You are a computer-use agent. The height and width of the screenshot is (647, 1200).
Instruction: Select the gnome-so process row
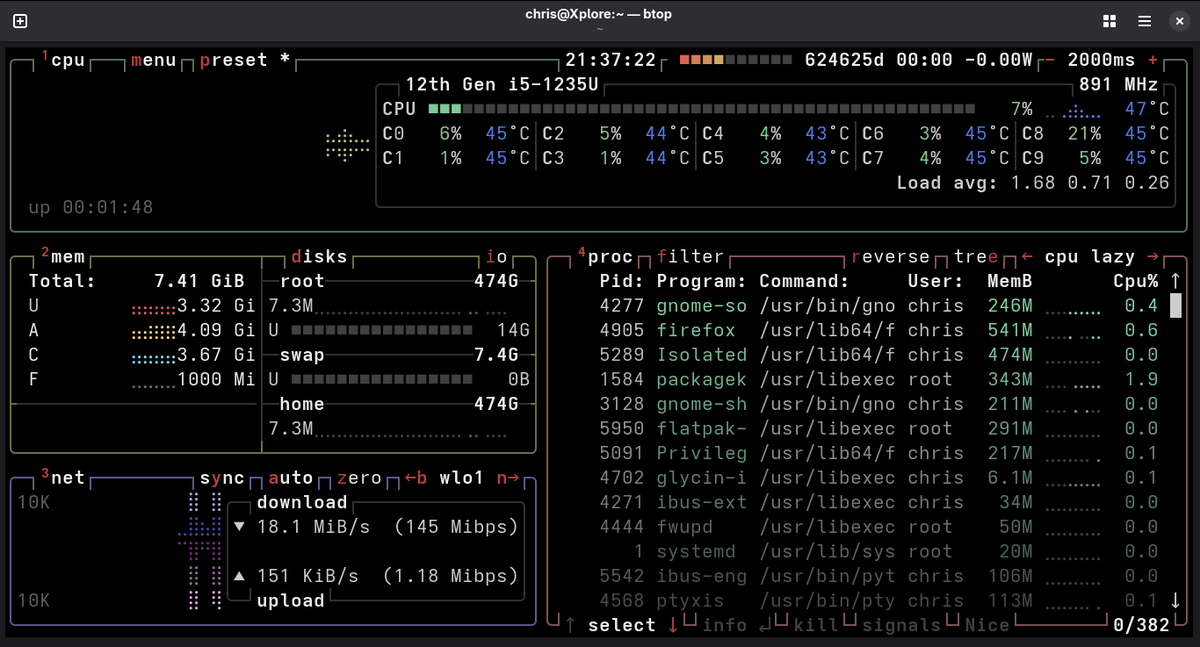tap(879, 305)
